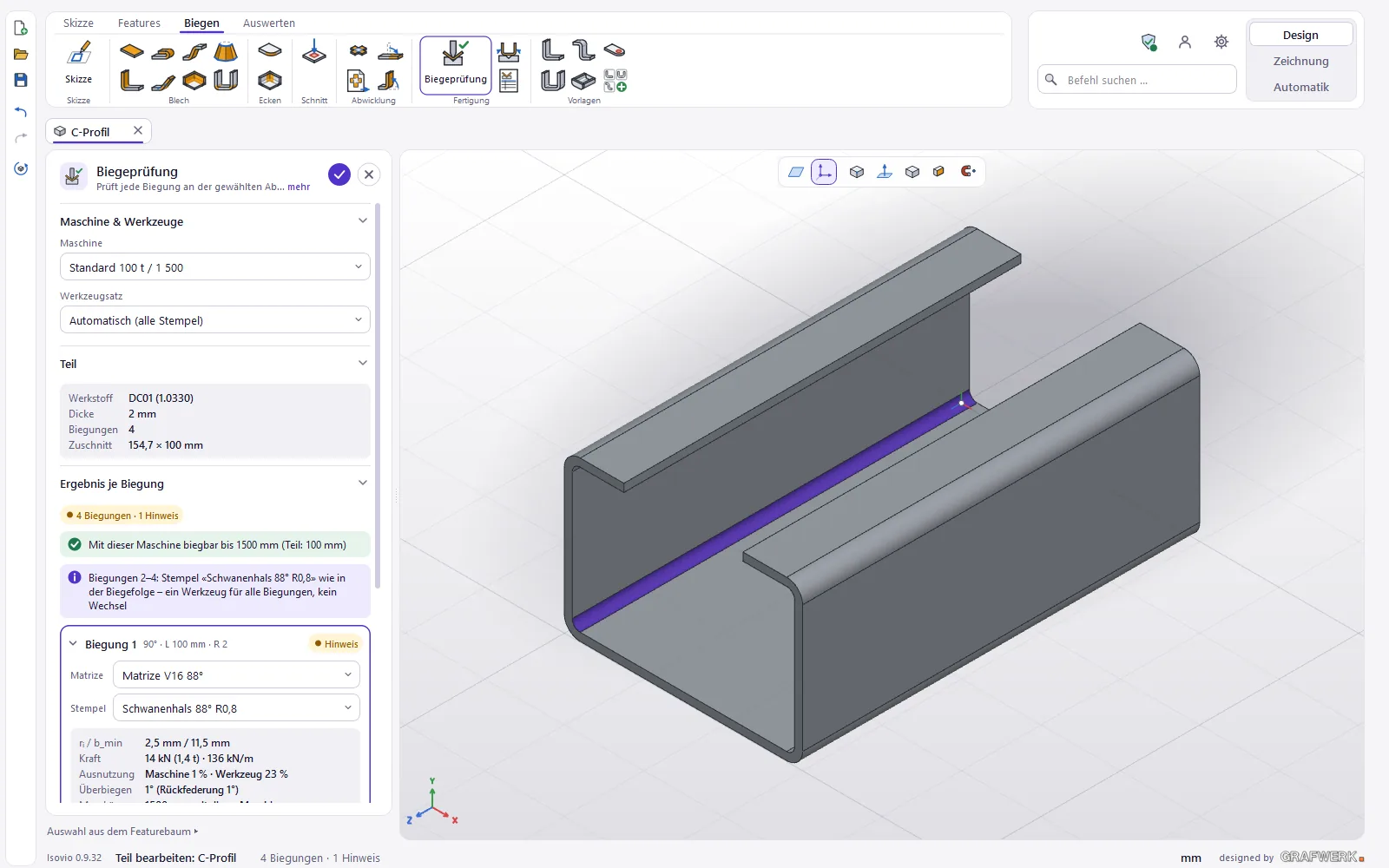Add a new custom template in Vorlagen
Image resolution: width=1389 pixels, height=868 pixels.
pyautogui.click(x=615, y=81)
